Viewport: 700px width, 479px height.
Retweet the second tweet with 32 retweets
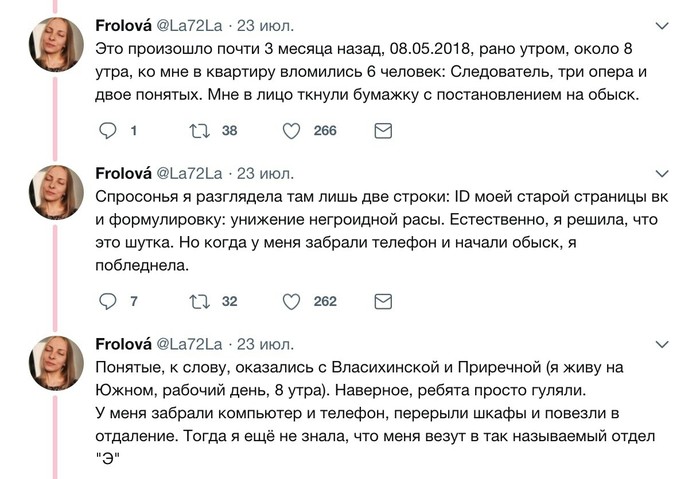[x=198, y=301]
